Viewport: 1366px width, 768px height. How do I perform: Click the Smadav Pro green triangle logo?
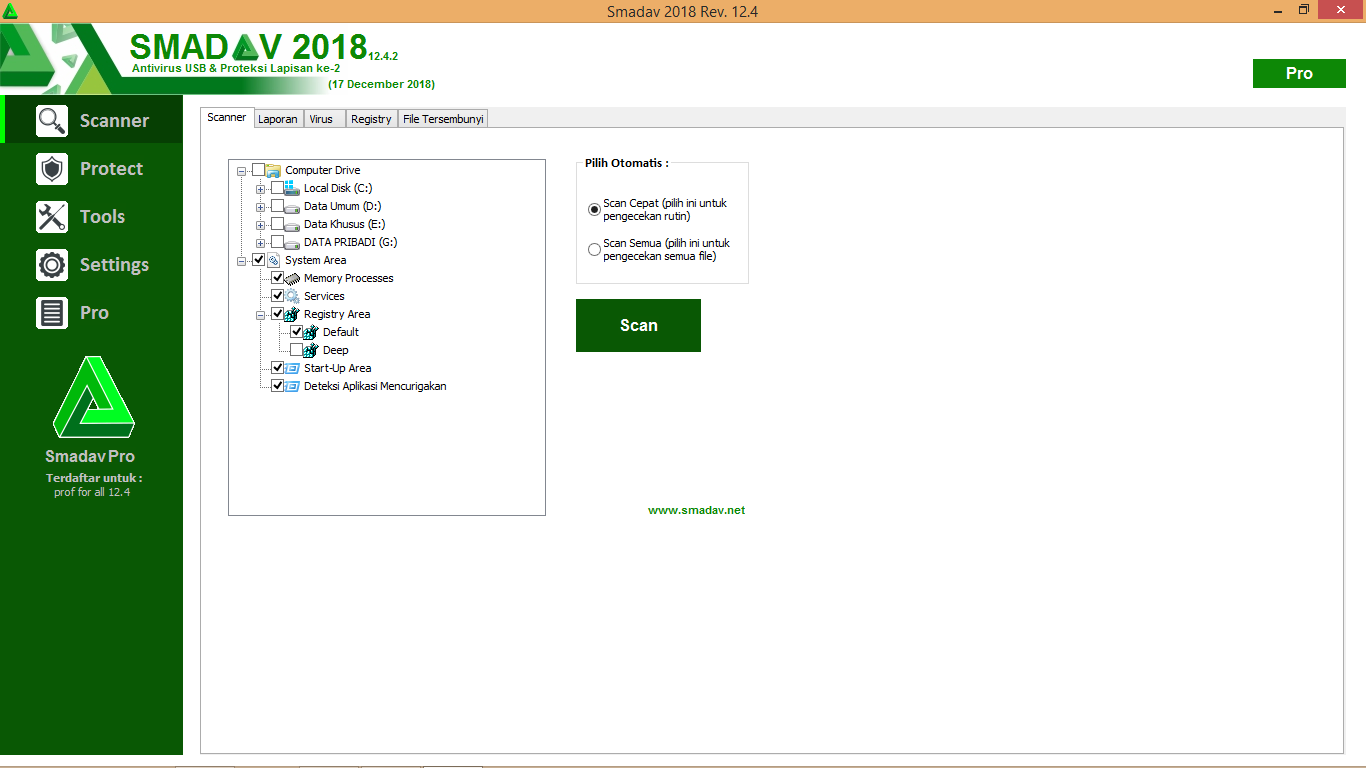93,395
